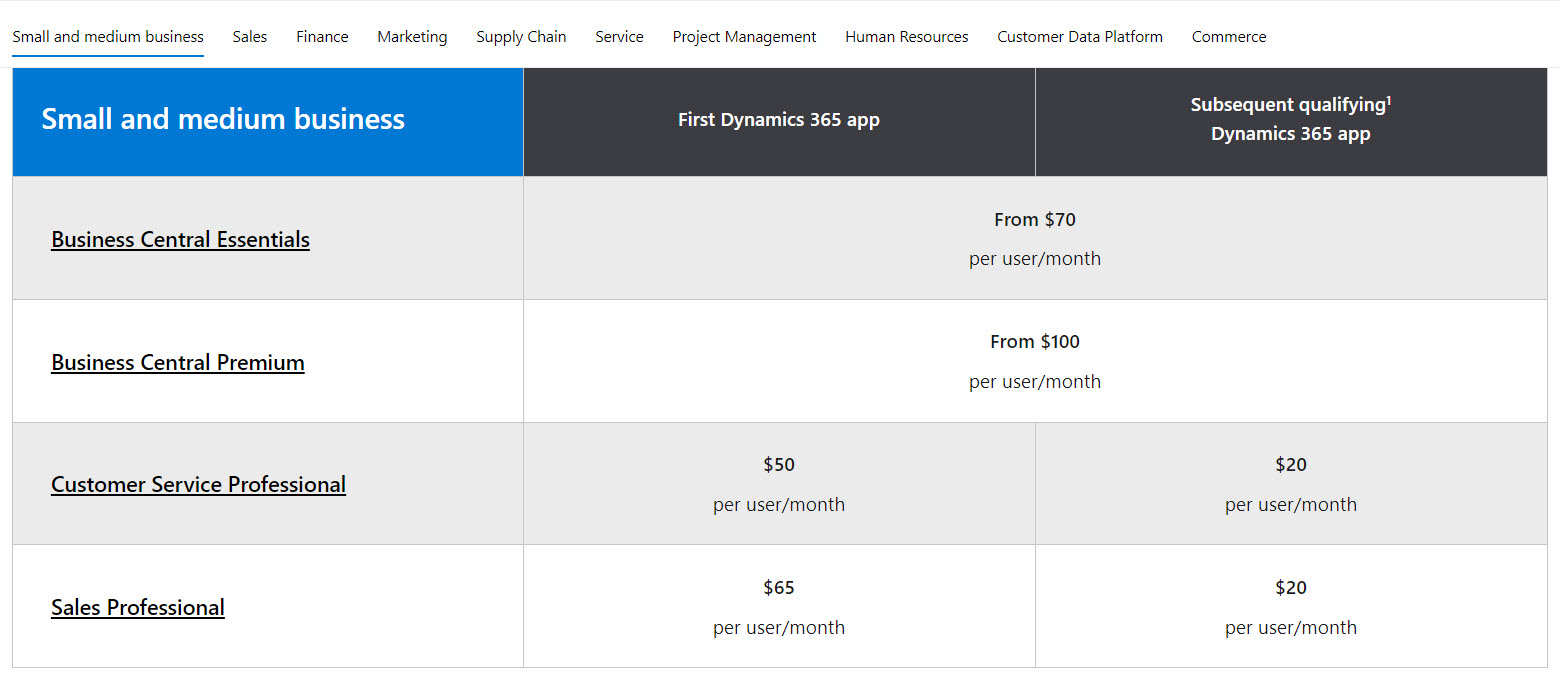Image resolution: width=1560 pixels, height=683 pixels.
Task: Click the 'First Dynamics 365 app' column header
Action: point(779,120)
